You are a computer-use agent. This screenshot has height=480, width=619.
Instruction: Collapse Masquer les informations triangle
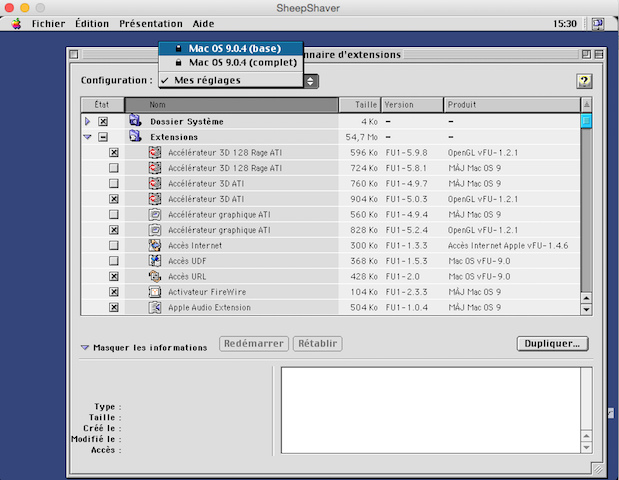[x=84, y=348]
